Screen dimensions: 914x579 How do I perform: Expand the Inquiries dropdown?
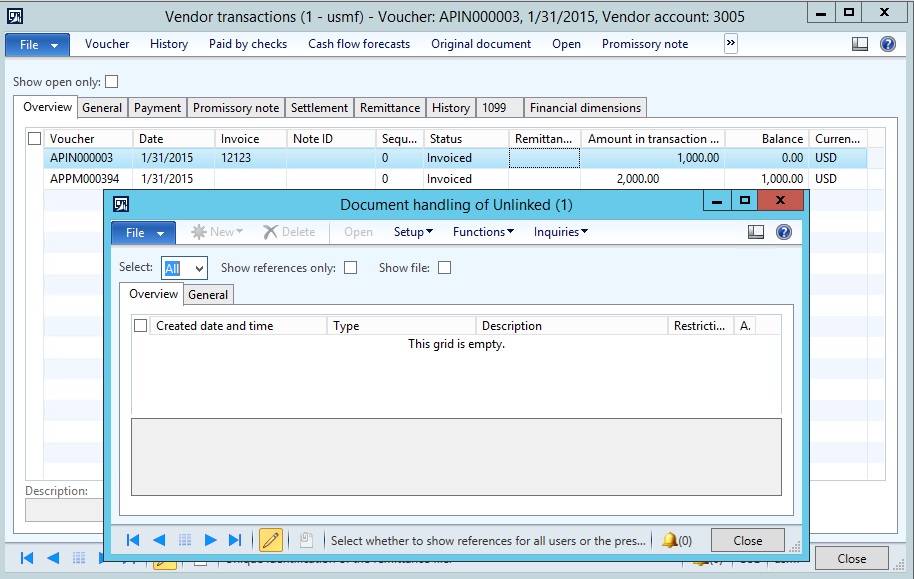(x=560, y=232)
